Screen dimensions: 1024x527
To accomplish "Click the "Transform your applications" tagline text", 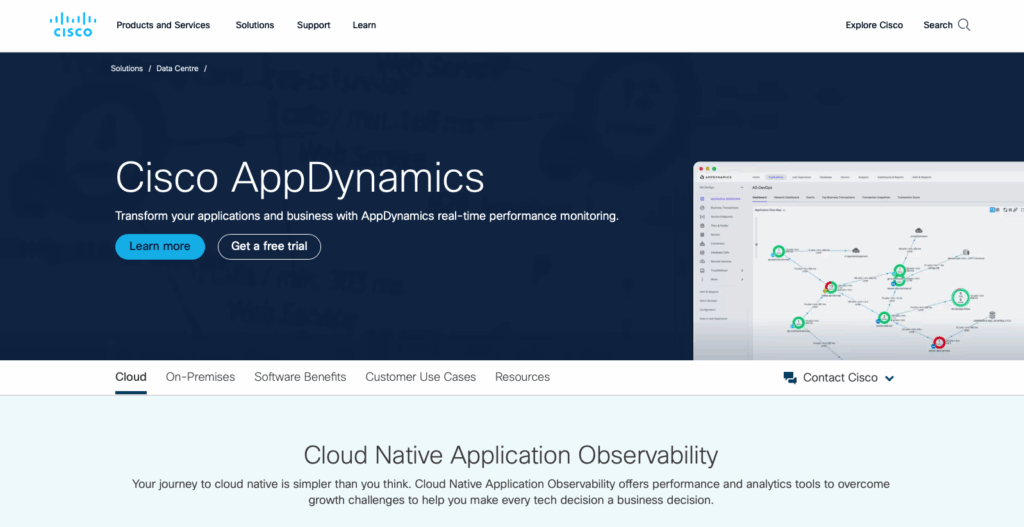I will [x=367, y=216].
